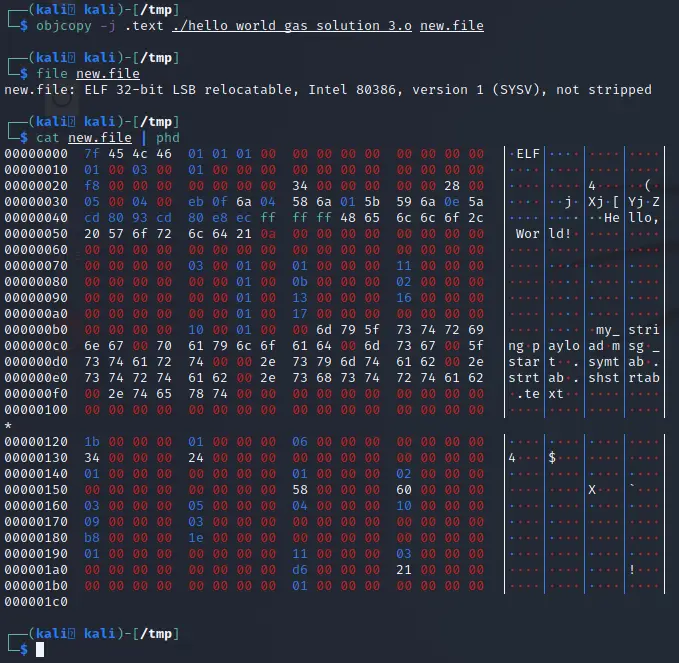
Task: Click the -j option flag
Action: (108, 26)
